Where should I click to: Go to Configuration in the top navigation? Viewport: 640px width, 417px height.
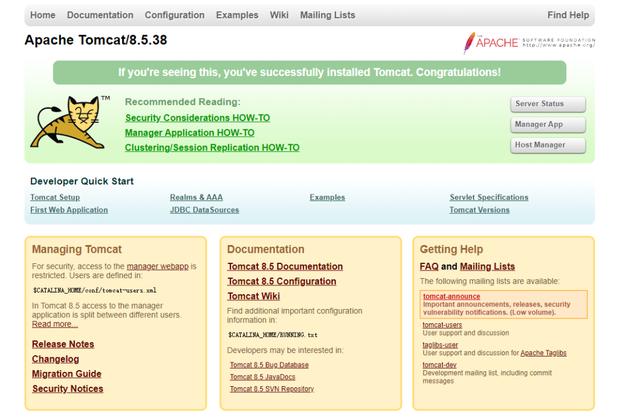pos(175,15)
